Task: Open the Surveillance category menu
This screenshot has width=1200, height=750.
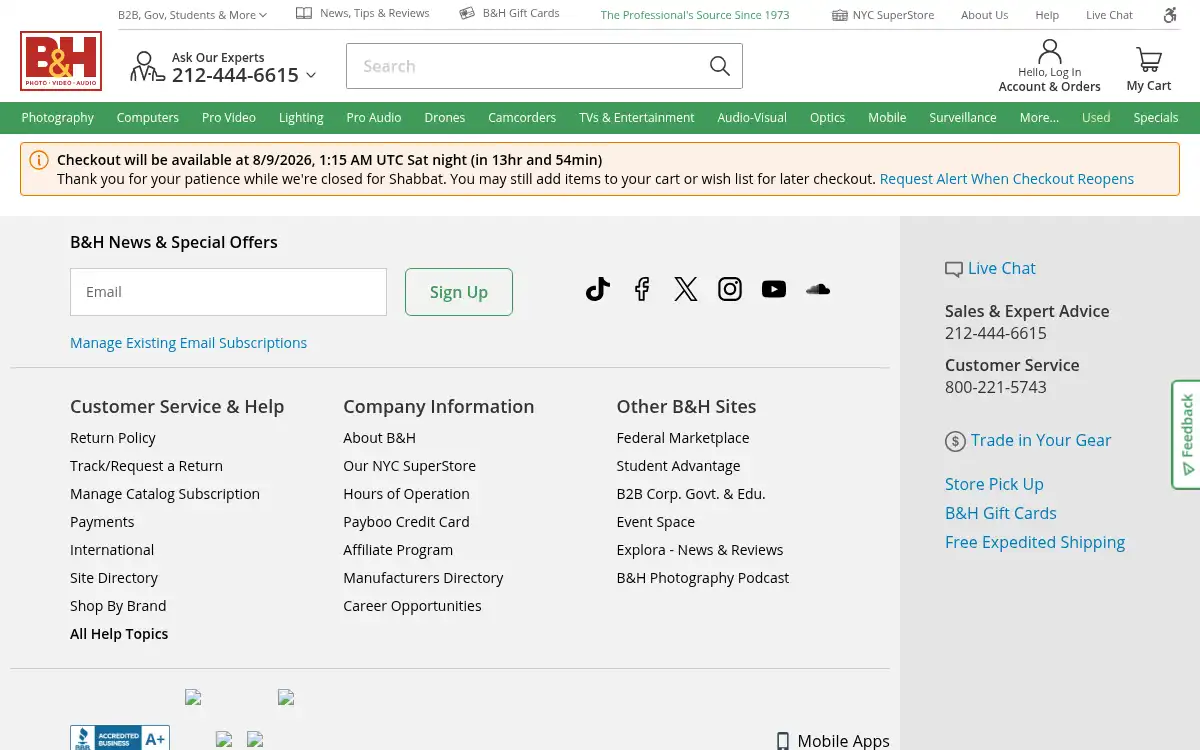Action: point(963,117)
